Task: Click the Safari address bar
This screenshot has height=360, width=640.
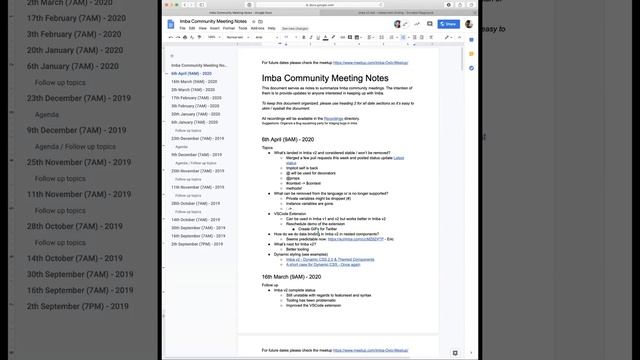Action: [320, 5]
